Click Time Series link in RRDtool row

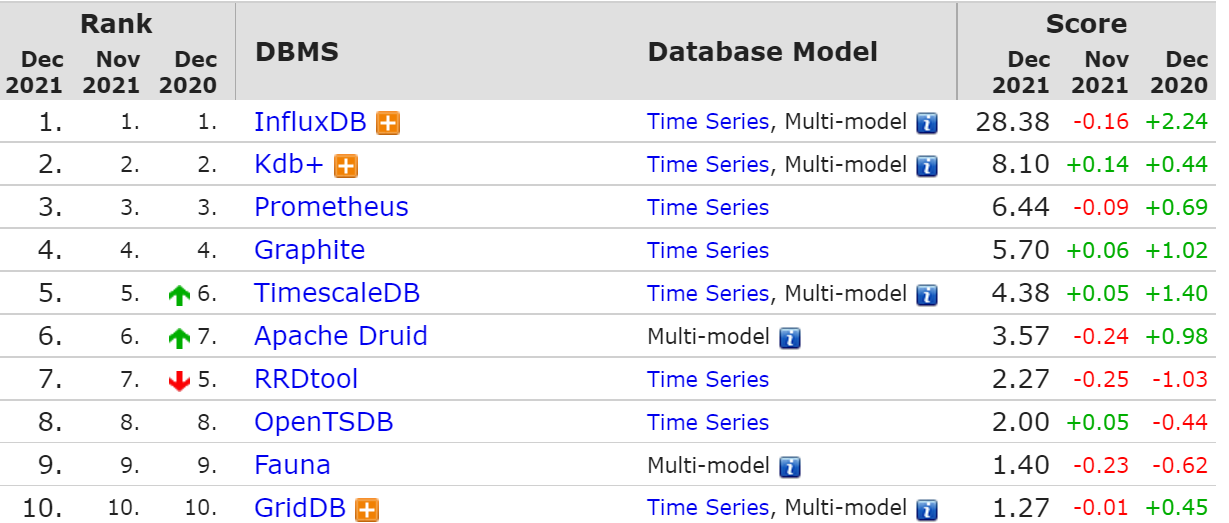coord(708,380)
